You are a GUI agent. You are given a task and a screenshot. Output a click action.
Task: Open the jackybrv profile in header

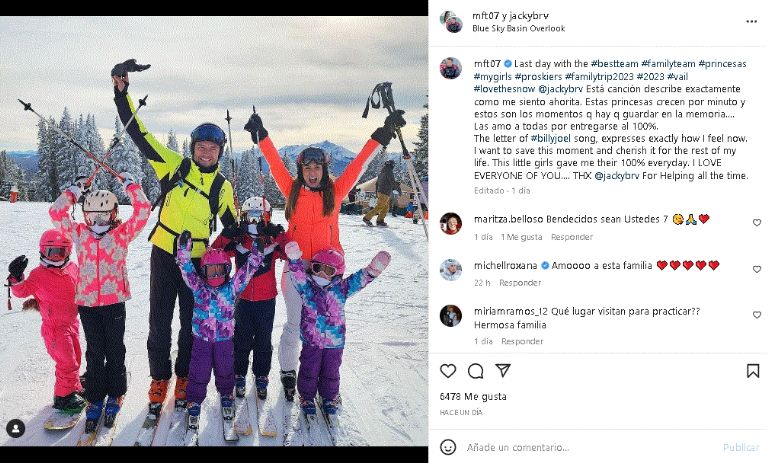pos(529,16)
